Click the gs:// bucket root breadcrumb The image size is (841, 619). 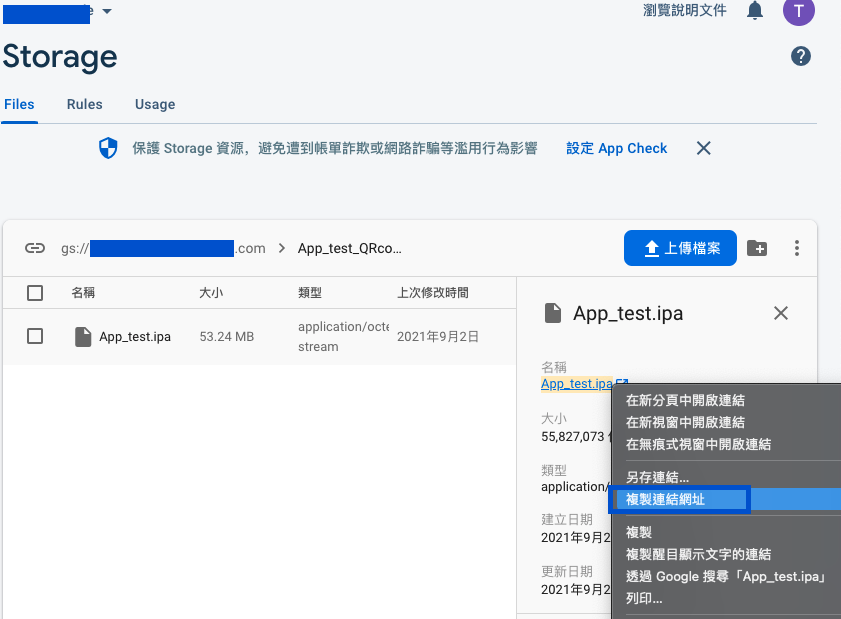pyautogui.click(x=163, y=248)
